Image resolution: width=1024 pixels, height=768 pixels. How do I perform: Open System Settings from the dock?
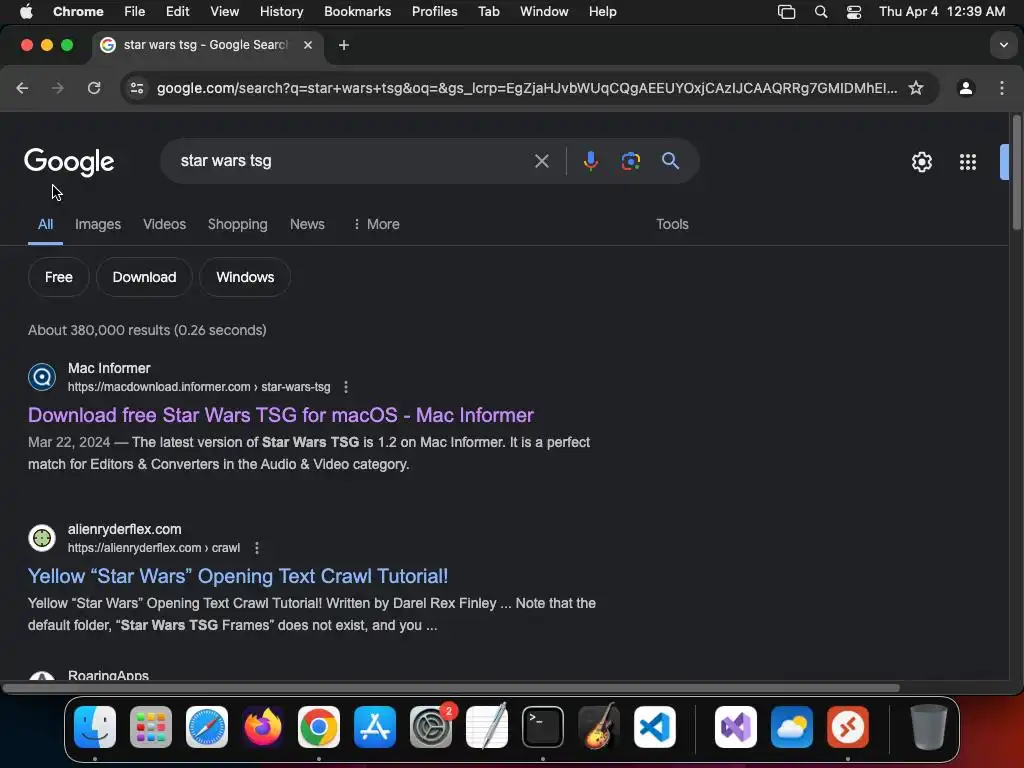pos(431,727)
